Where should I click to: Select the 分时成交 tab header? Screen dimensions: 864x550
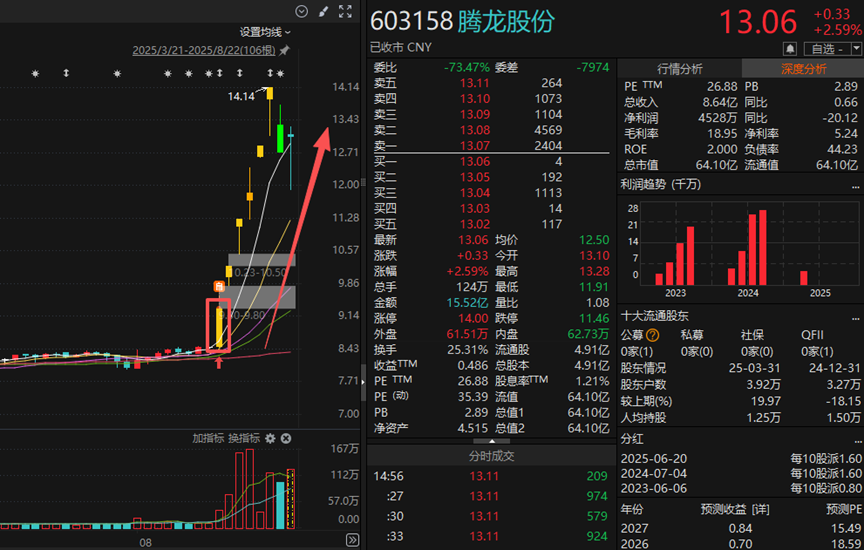492,456
